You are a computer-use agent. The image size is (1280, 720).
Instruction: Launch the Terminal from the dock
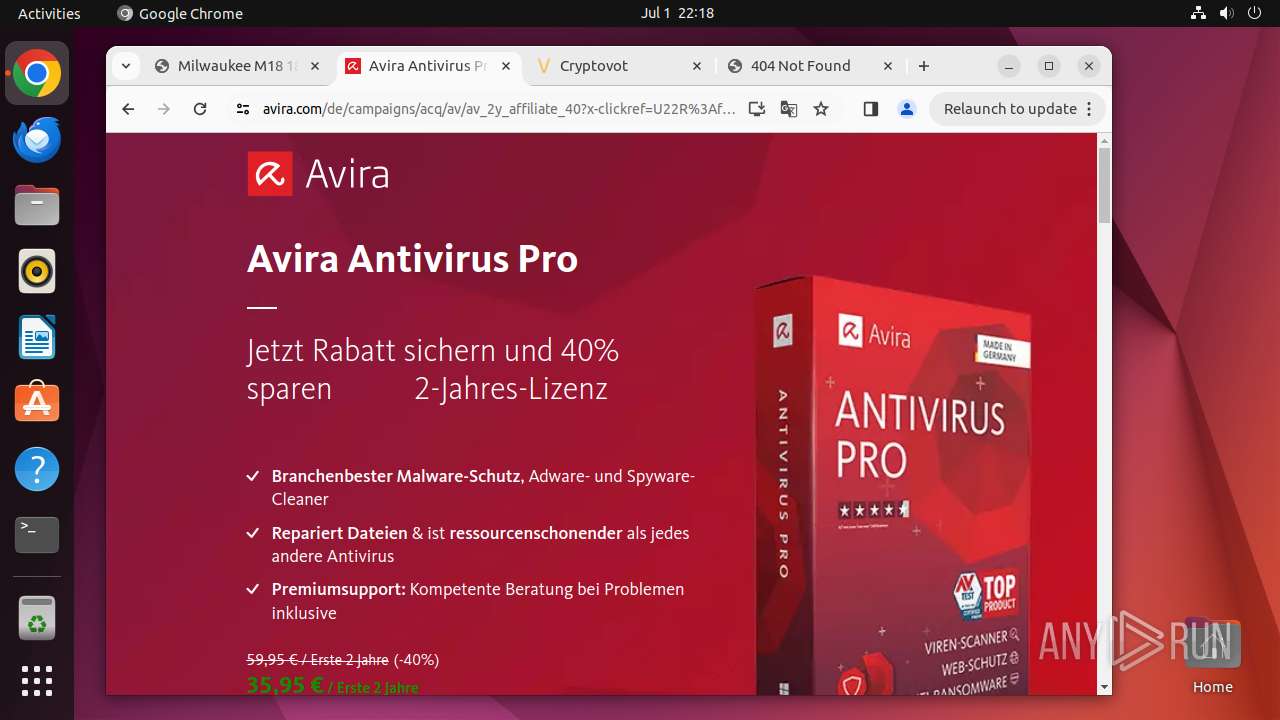pos(37,535)
